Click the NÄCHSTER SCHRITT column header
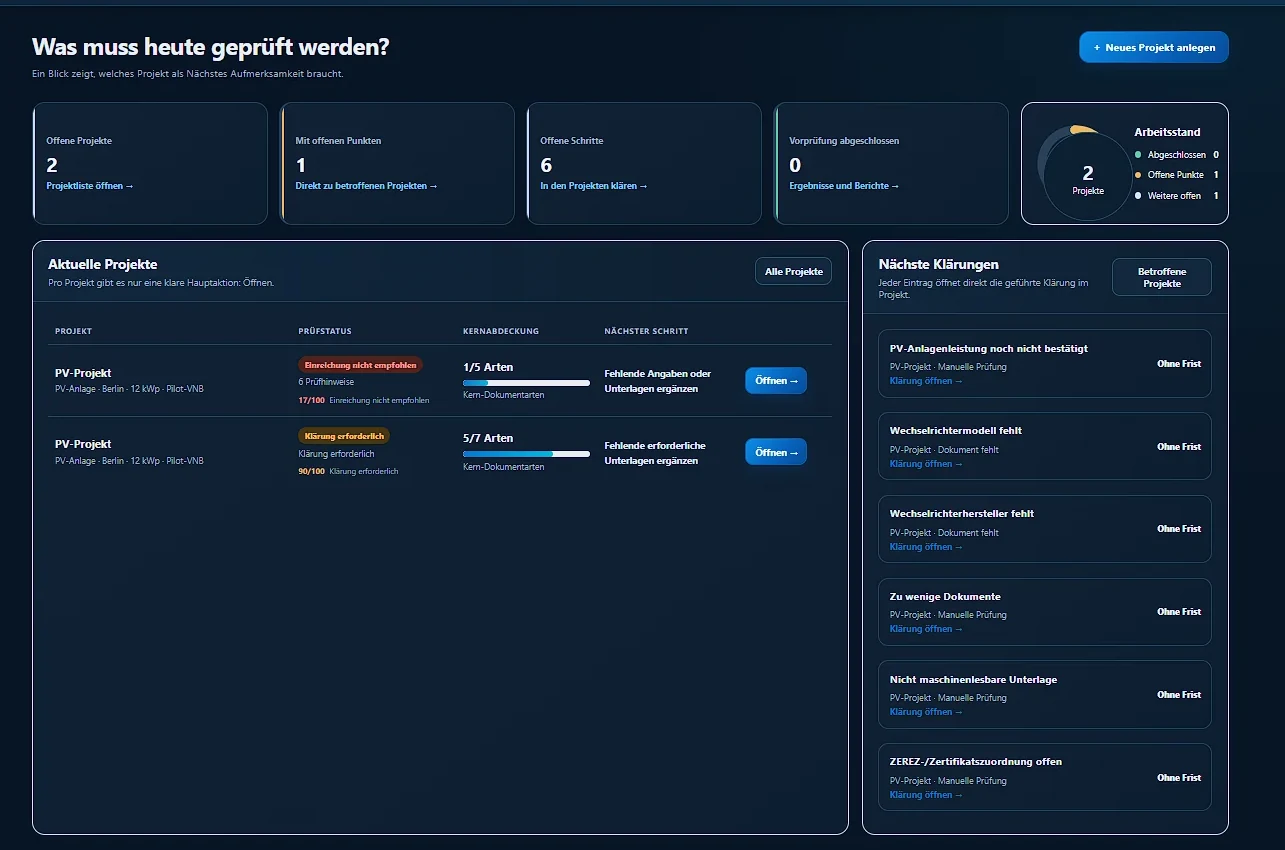Screen dimensions: 1285x850 [x=646, y=331]
